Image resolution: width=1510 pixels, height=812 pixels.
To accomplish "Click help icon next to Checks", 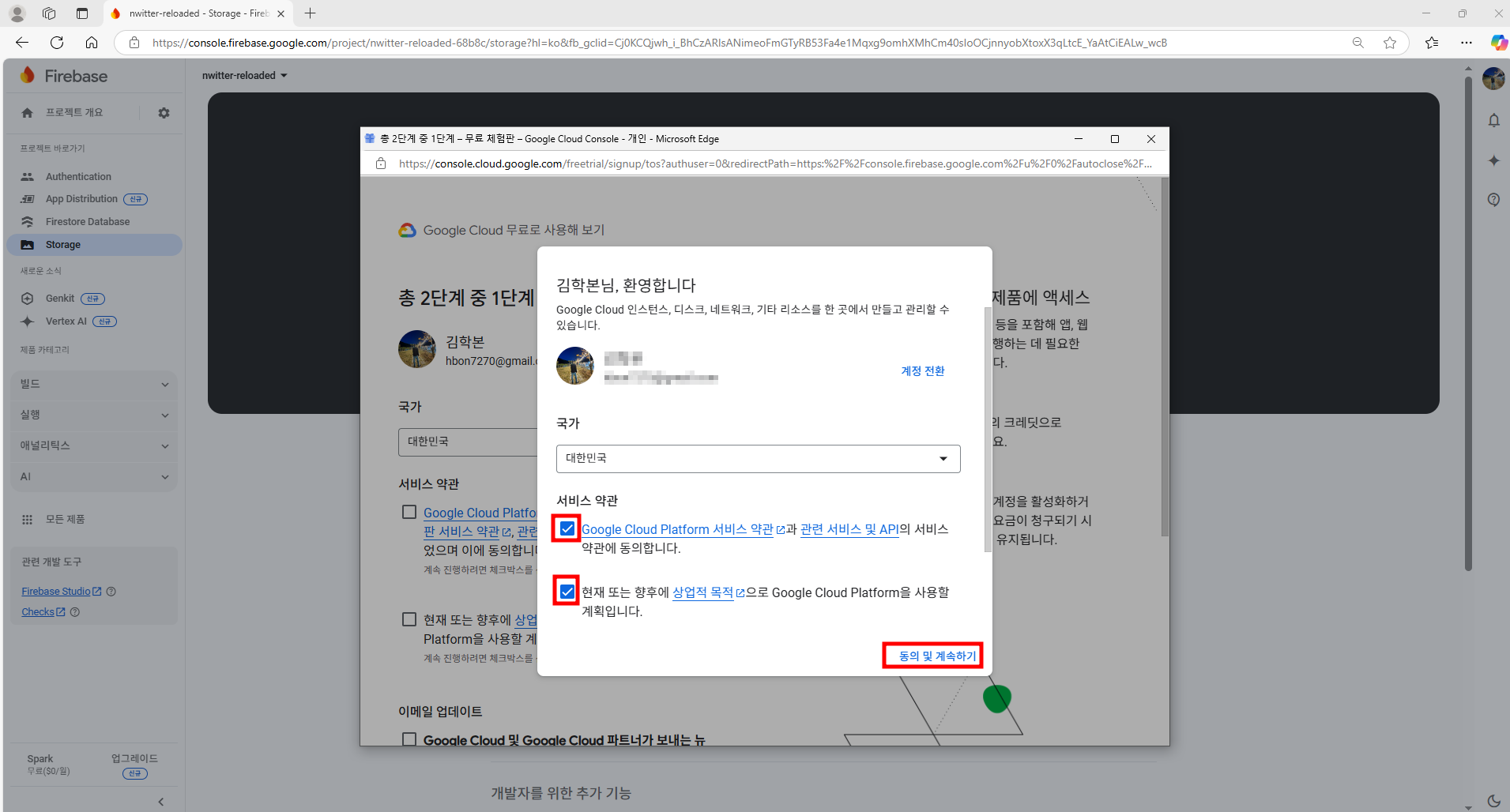I will (75, 612).
